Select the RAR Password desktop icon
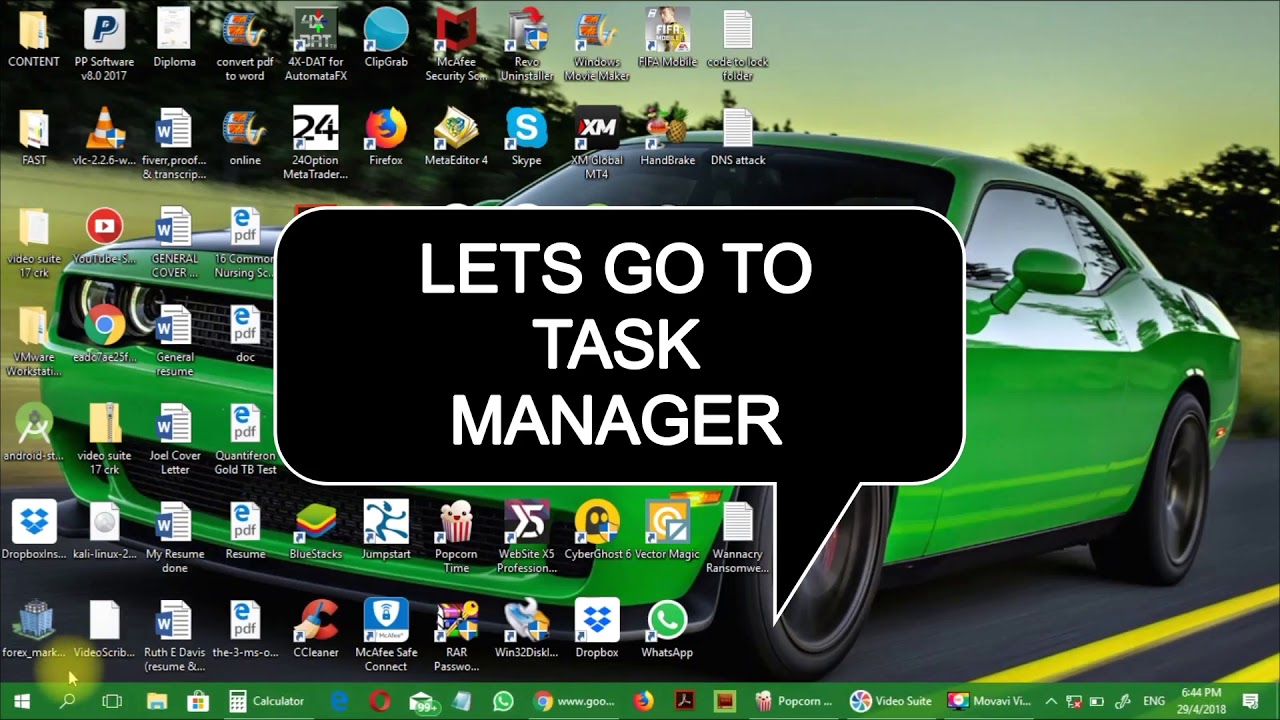 [456, 635]
